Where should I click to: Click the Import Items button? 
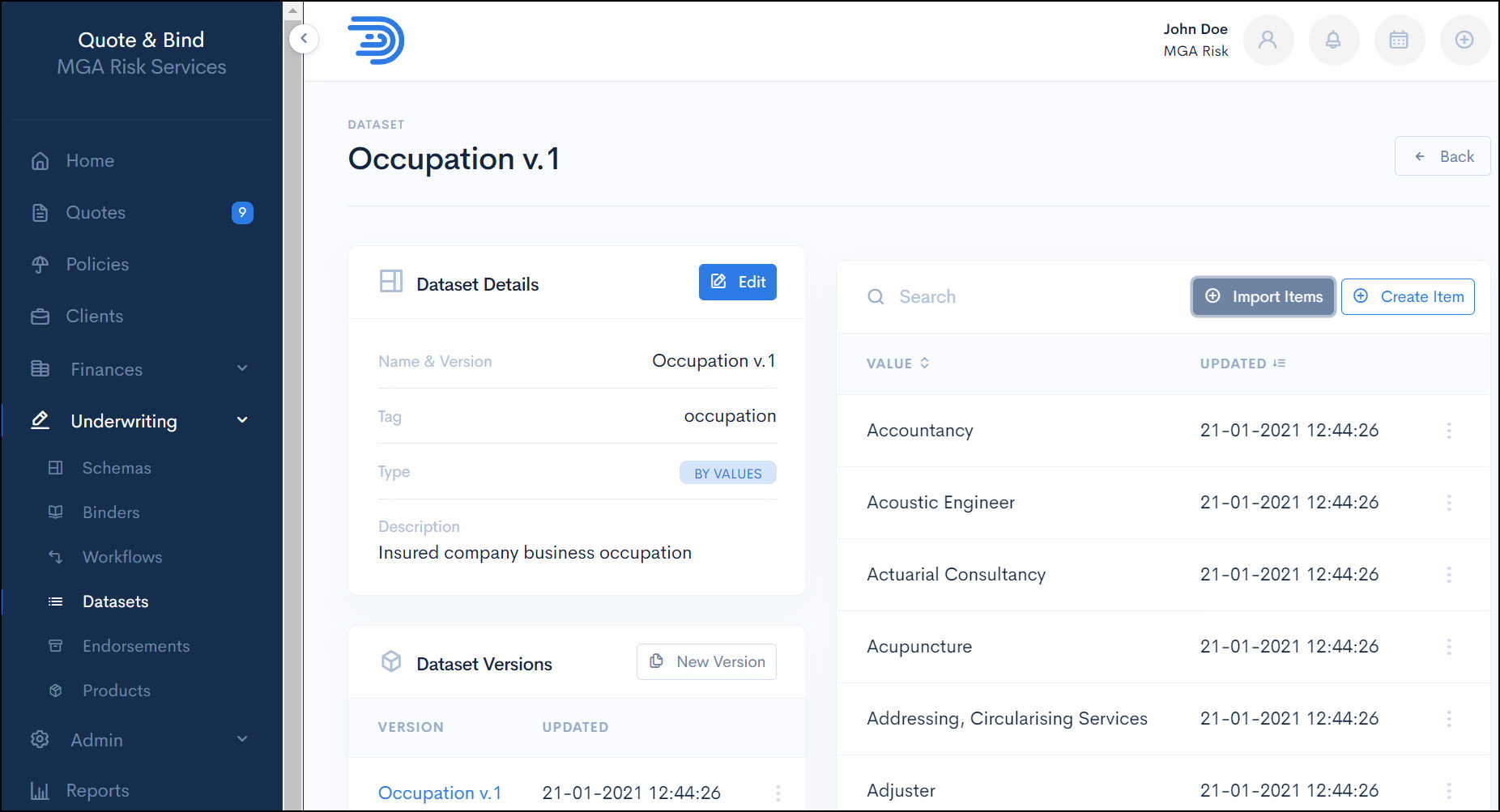click(1263, 297)
